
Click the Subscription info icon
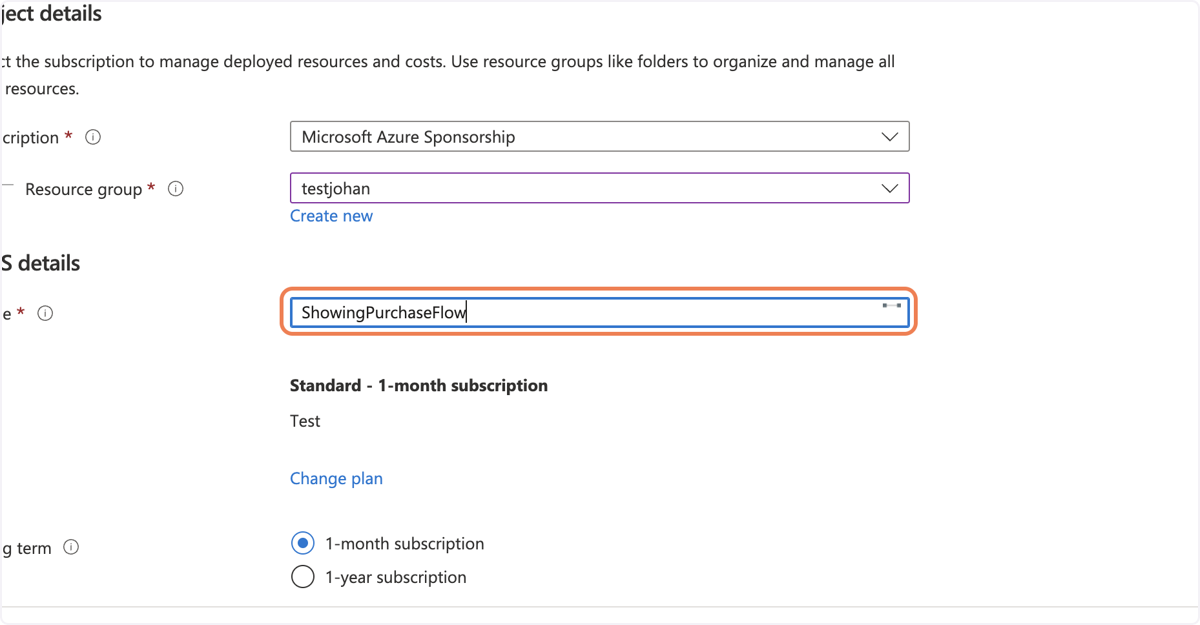(x=93, y=137)
